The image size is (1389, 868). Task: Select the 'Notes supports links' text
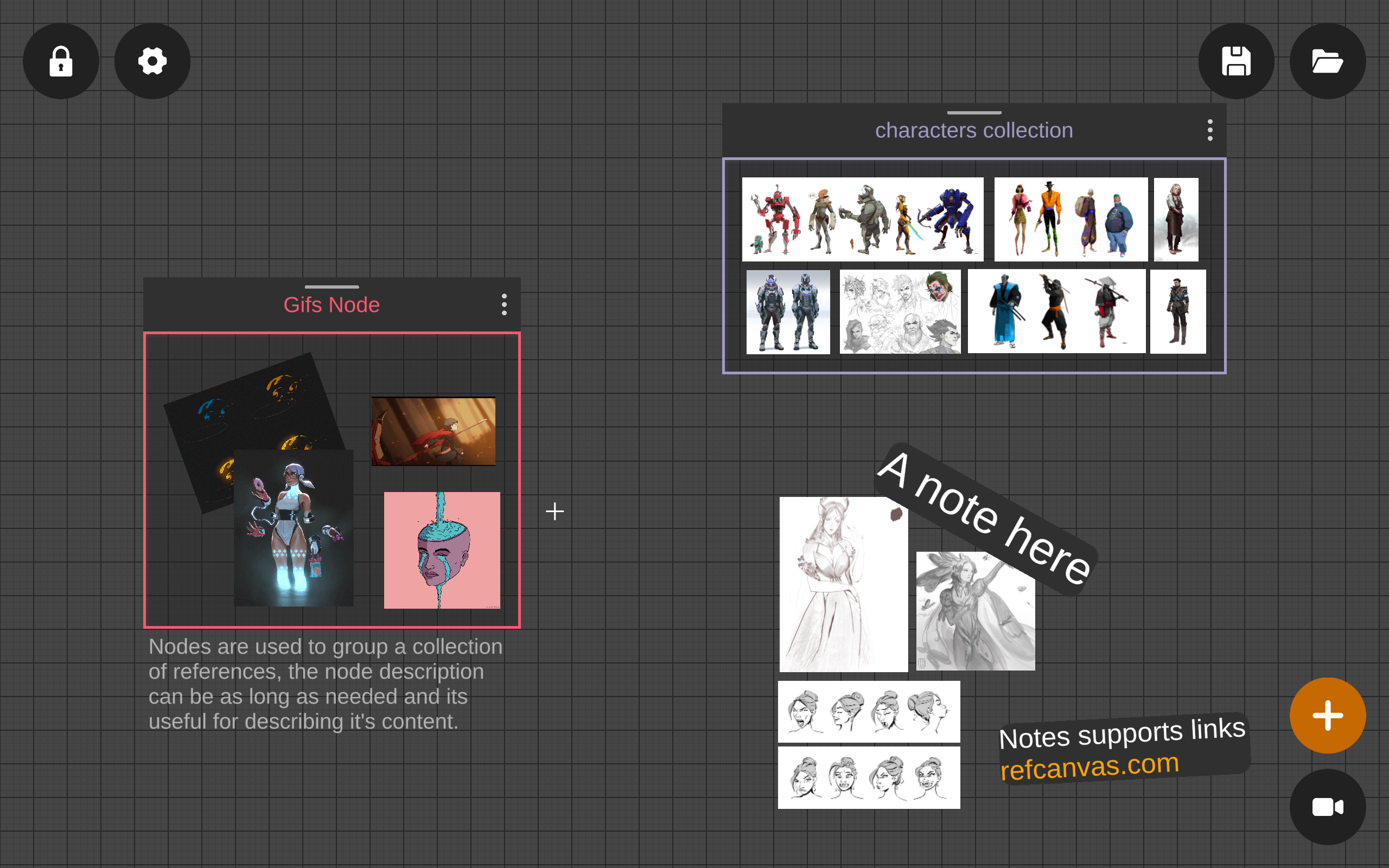(1122, 733)
